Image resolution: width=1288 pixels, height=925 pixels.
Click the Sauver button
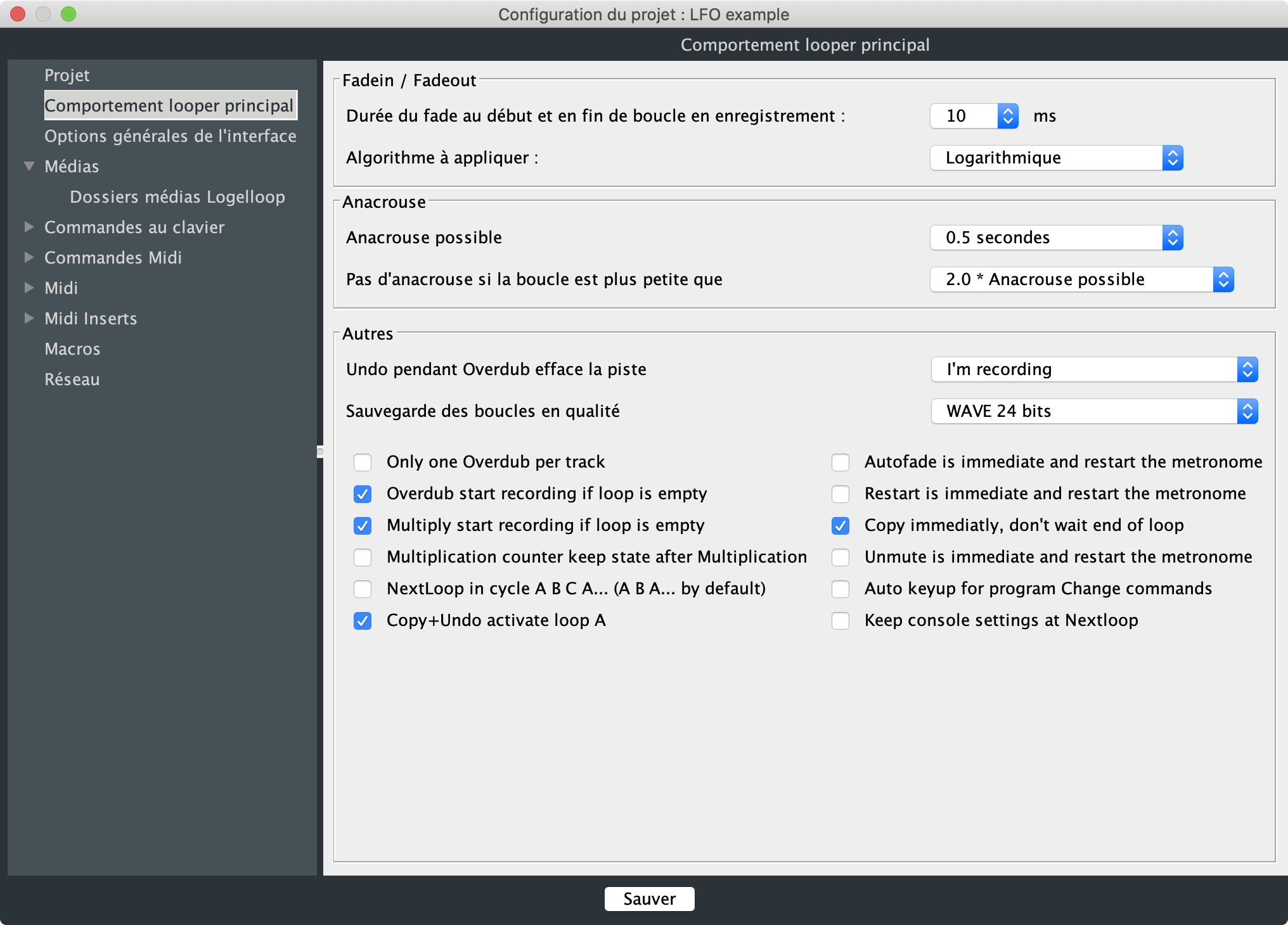(649, 899)
